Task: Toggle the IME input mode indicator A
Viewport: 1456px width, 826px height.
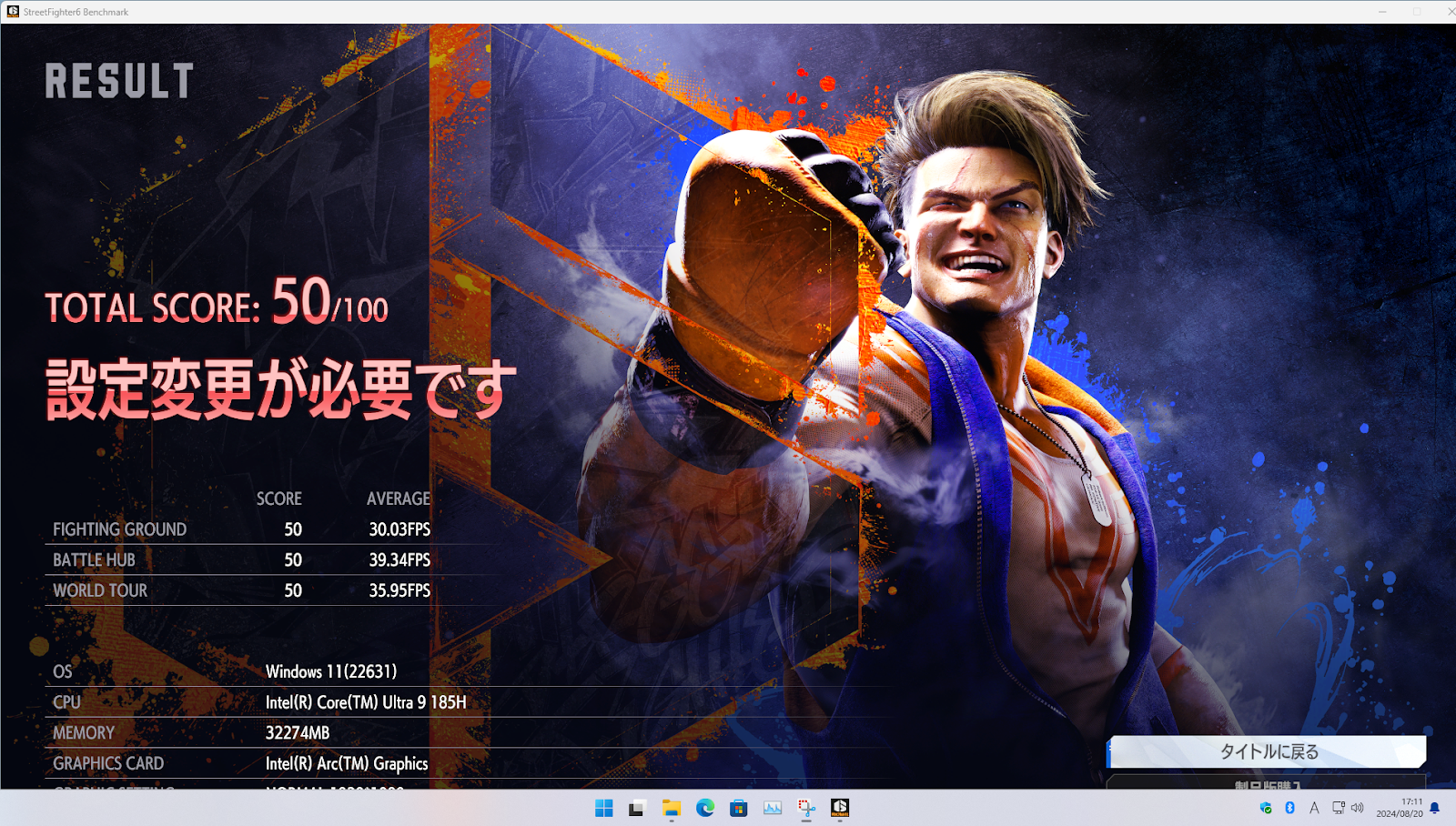Action: tap(1314, 808)
